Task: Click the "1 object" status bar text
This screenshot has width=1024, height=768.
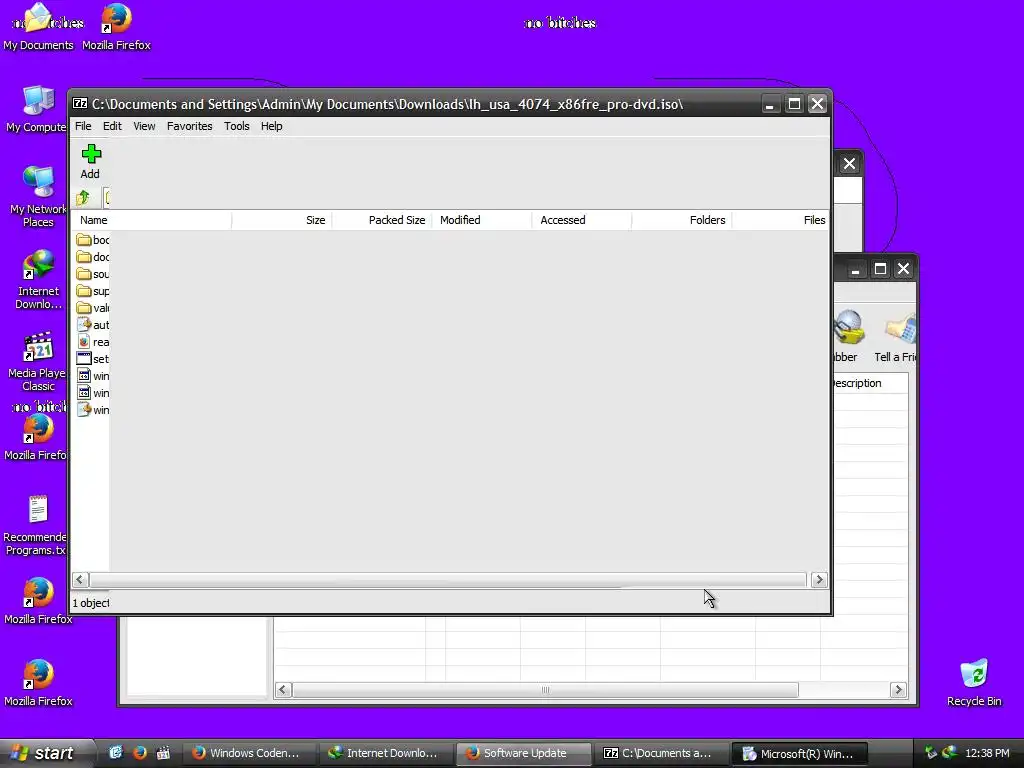Action: (91, 603)
